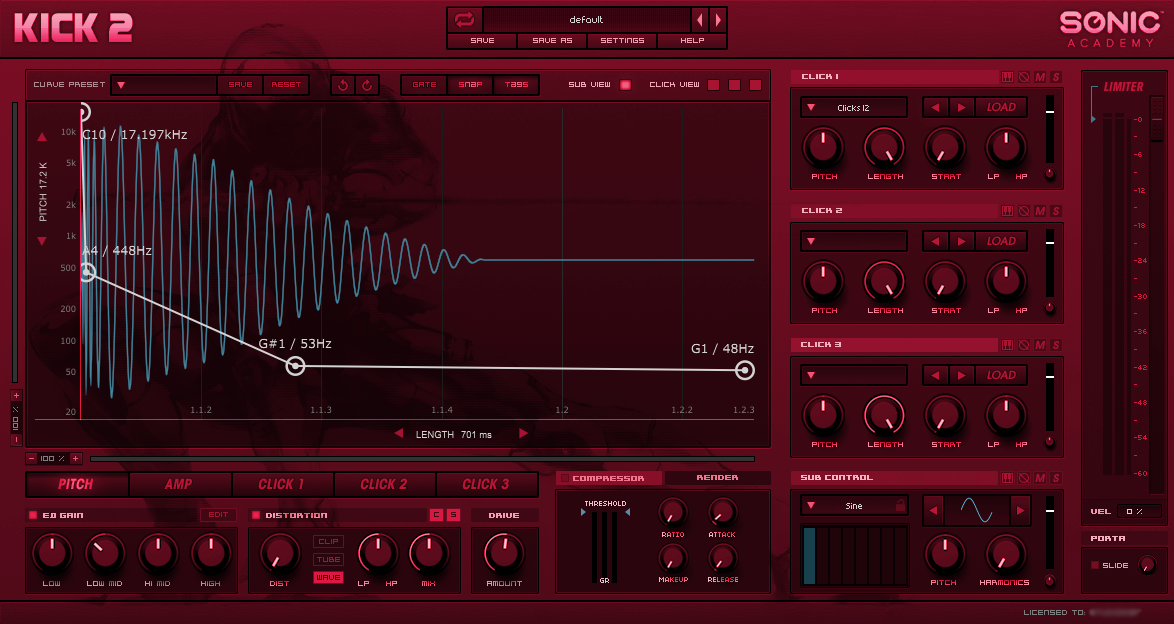Select the G#1 / 53Hz curve node

296,366
